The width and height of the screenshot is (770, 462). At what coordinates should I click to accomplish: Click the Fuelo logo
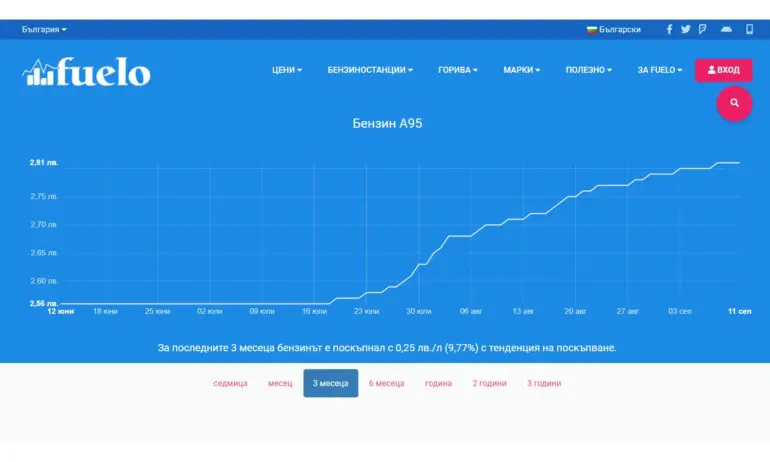click(x=87, y=72)
